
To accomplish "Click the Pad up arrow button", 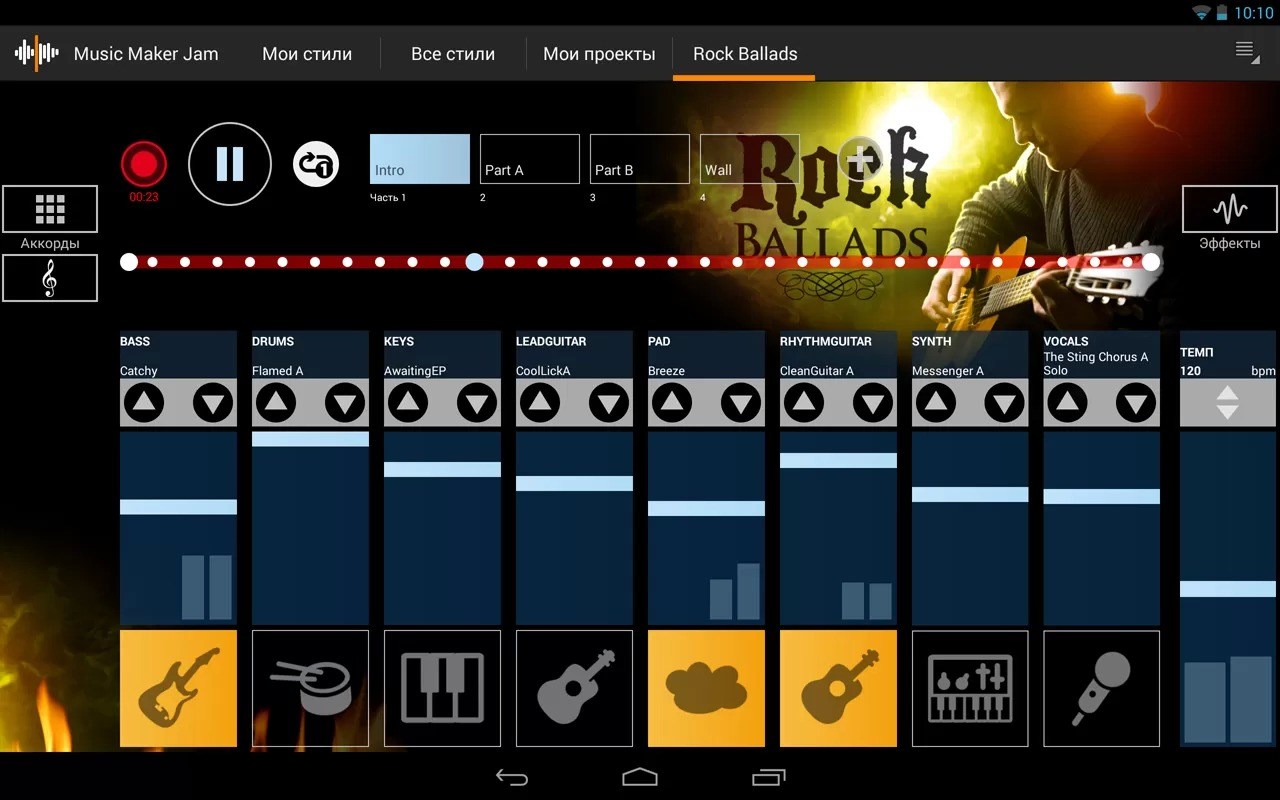I will pos(672,403).
